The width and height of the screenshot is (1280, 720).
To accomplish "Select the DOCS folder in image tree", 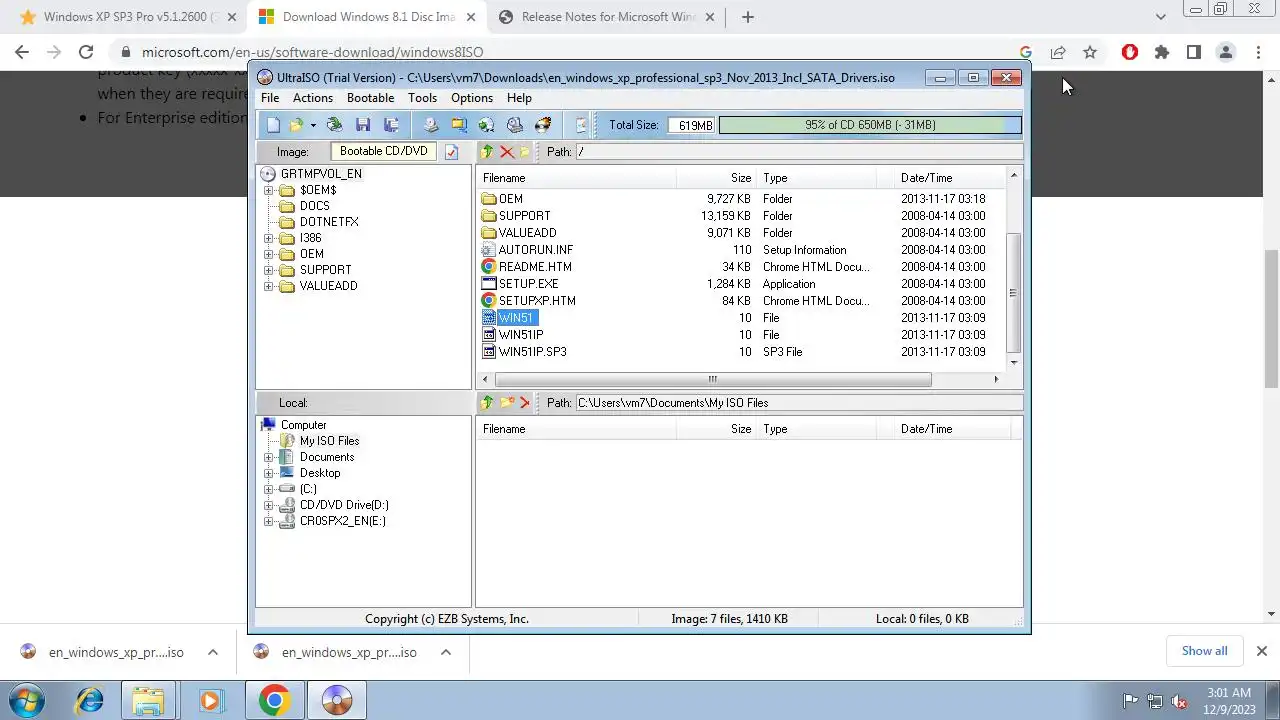I will (314, 206).
